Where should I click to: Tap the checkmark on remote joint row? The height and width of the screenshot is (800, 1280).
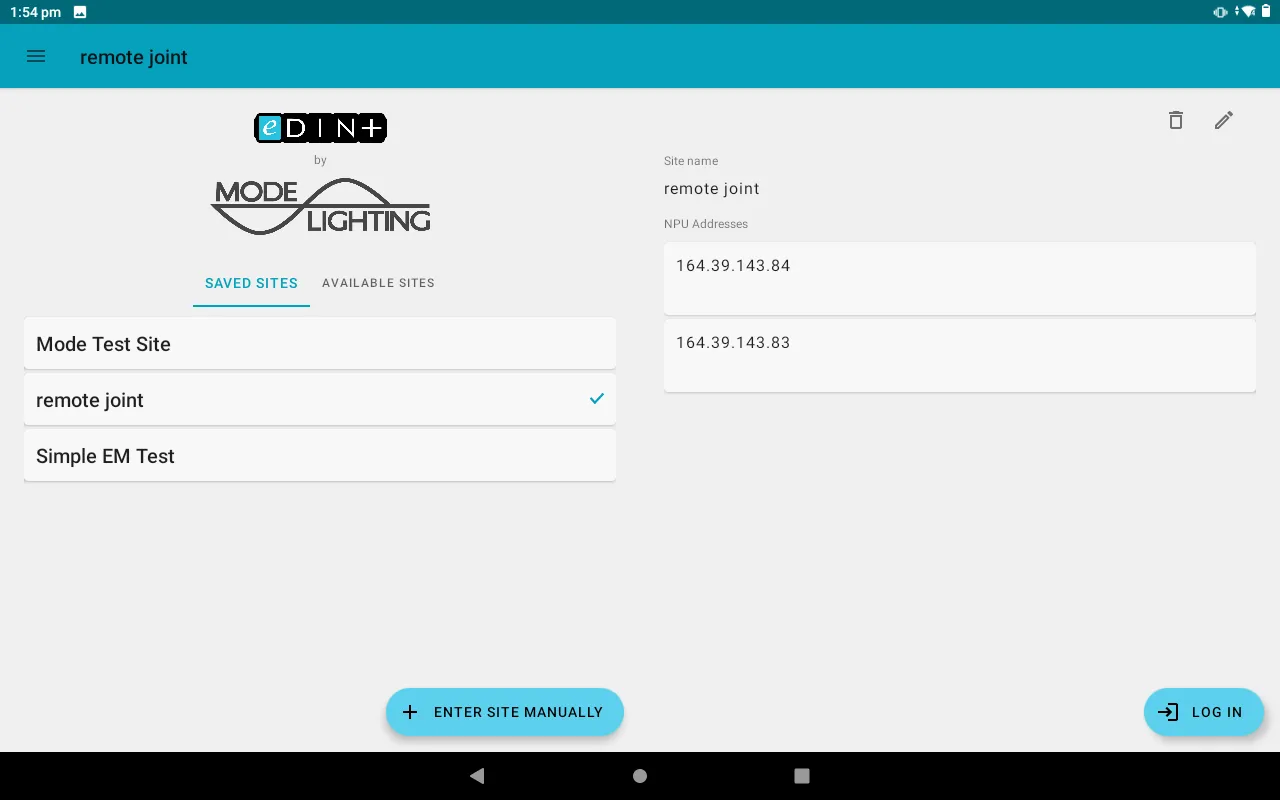tap(597, 399)
